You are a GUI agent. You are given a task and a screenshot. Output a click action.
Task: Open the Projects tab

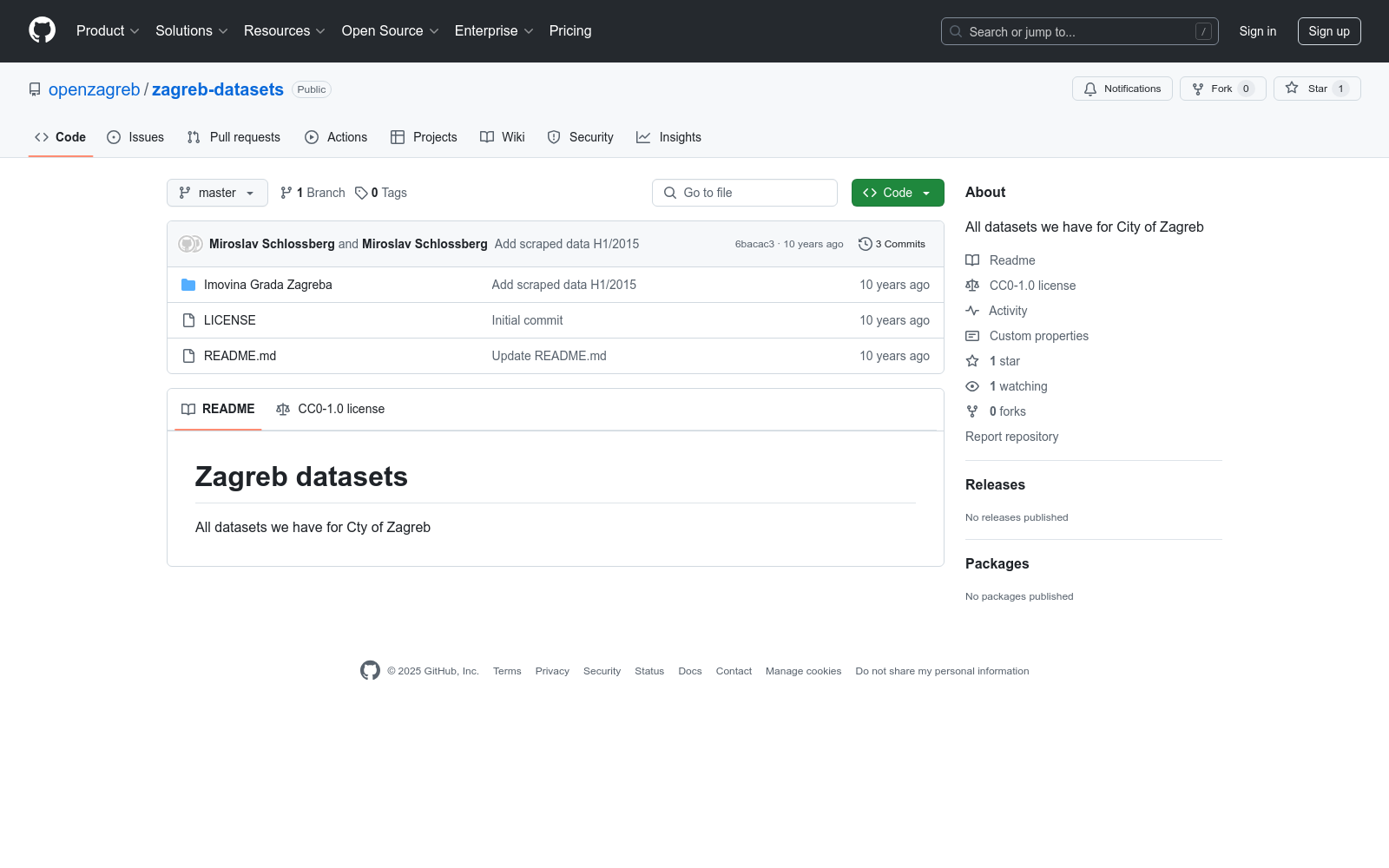coord(424,137)
